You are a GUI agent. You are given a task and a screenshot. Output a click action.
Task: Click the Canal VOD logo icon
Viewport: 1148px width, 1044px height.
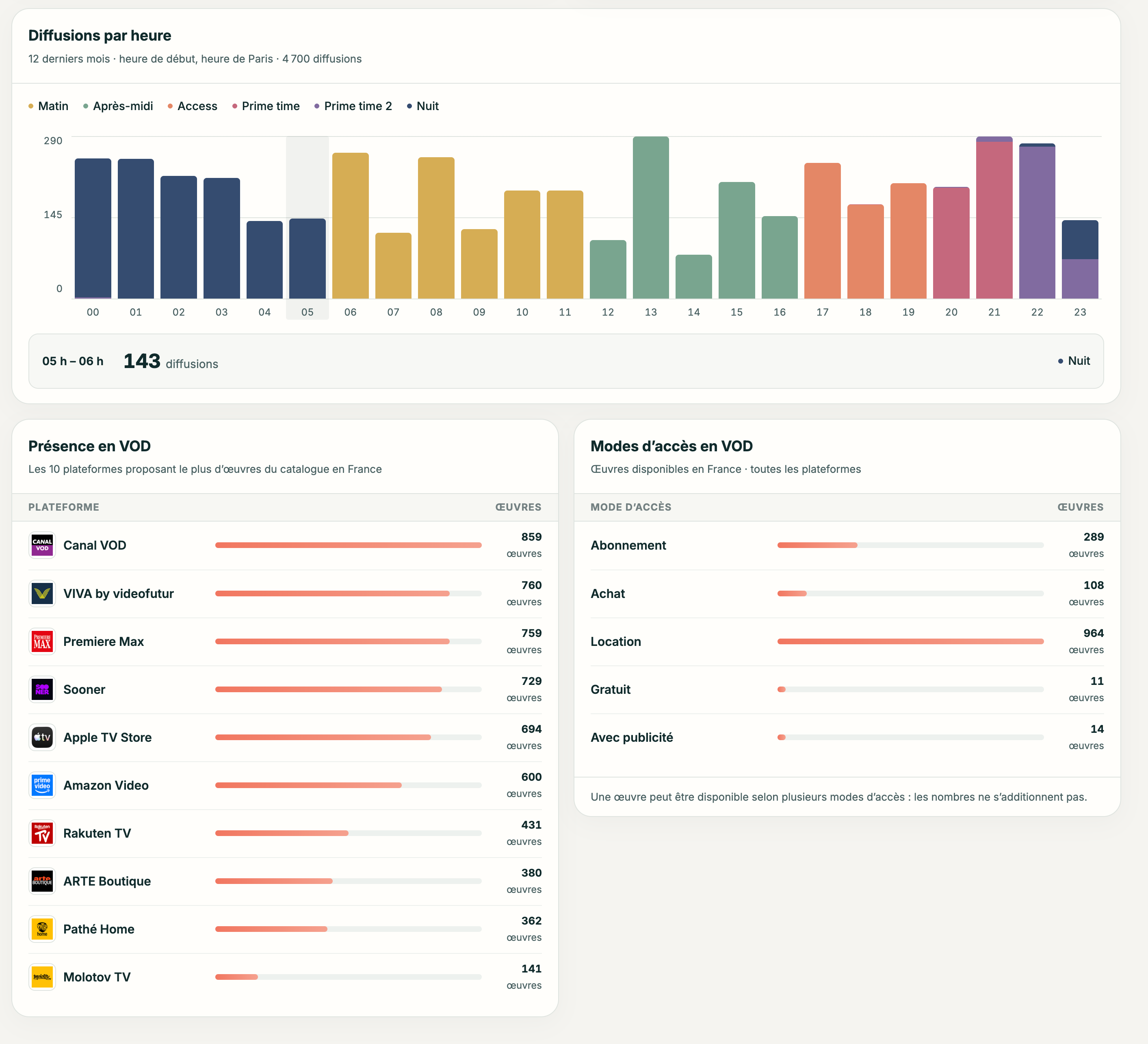pos(42,545)
